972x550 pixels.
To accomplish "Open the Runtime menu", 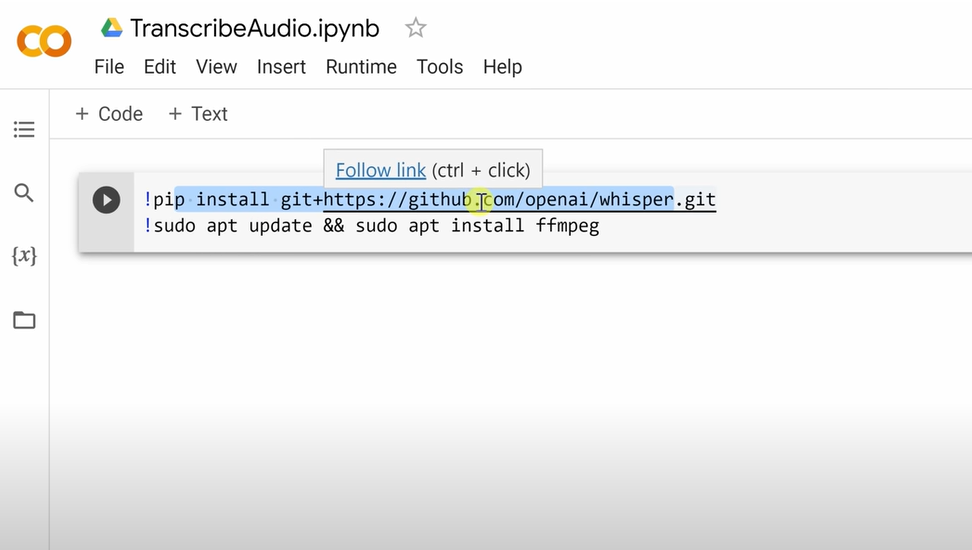I will 361,67.
